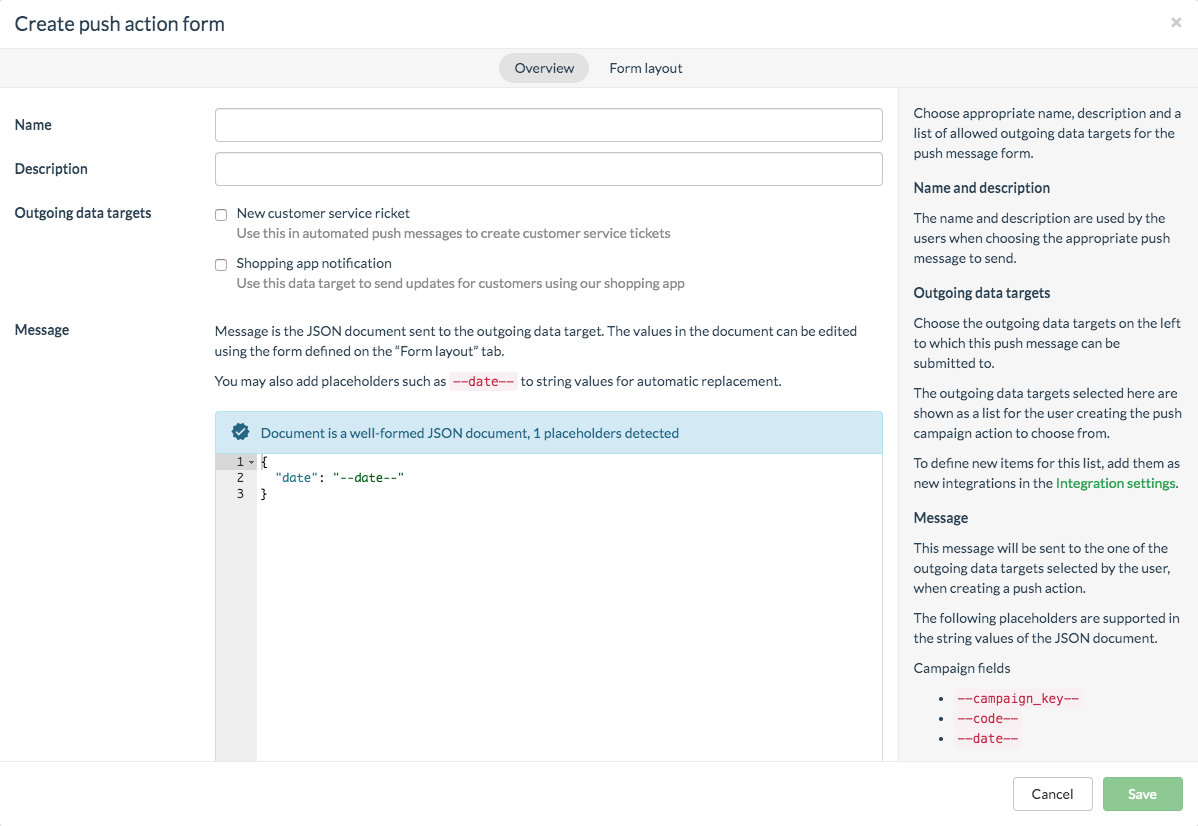The width and height of the screenshot is (1198, 826).
Task: Select the Overview tab
Action: point(544,68)
